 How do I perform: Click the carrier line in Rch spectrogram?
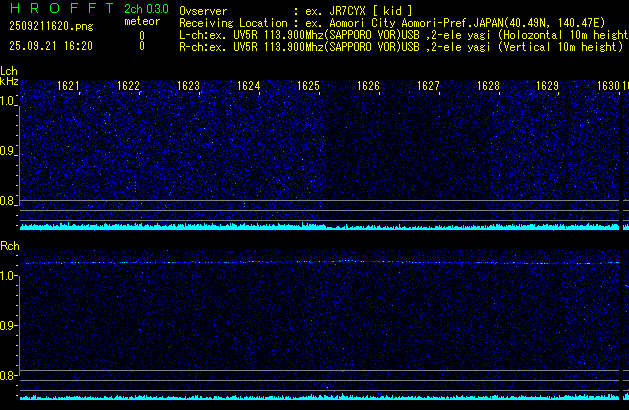coord(320,262)
